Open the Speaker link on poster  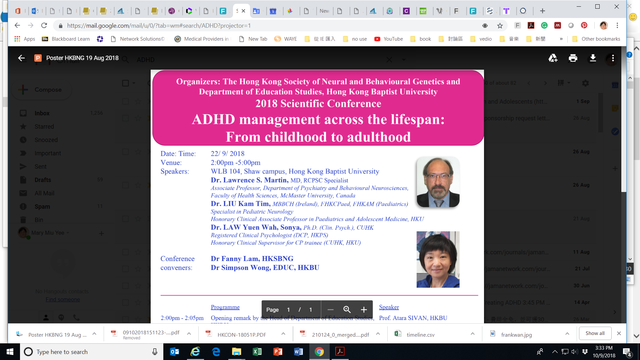point(389,307)
